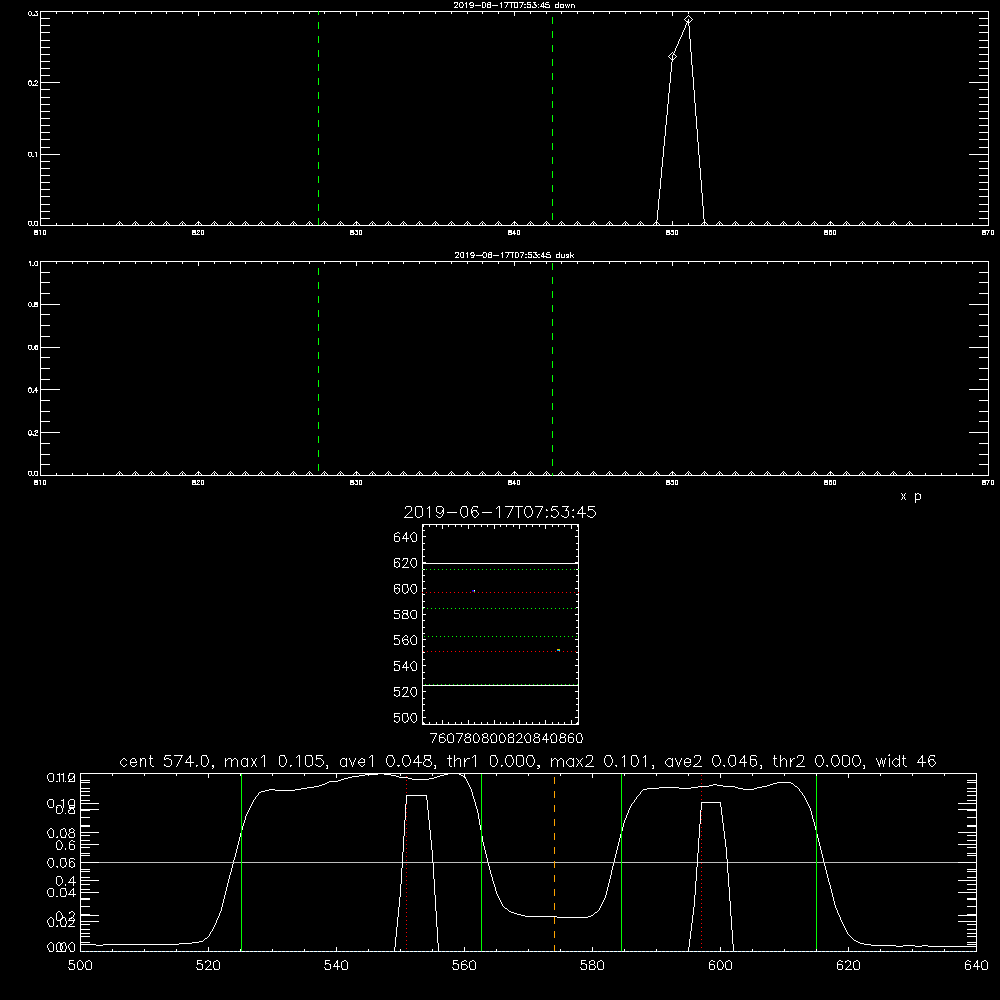Click the "0.06" y-axis label of the bottom plot
This screenshot has height=1000, width=1000.
(x=62, y=863)
